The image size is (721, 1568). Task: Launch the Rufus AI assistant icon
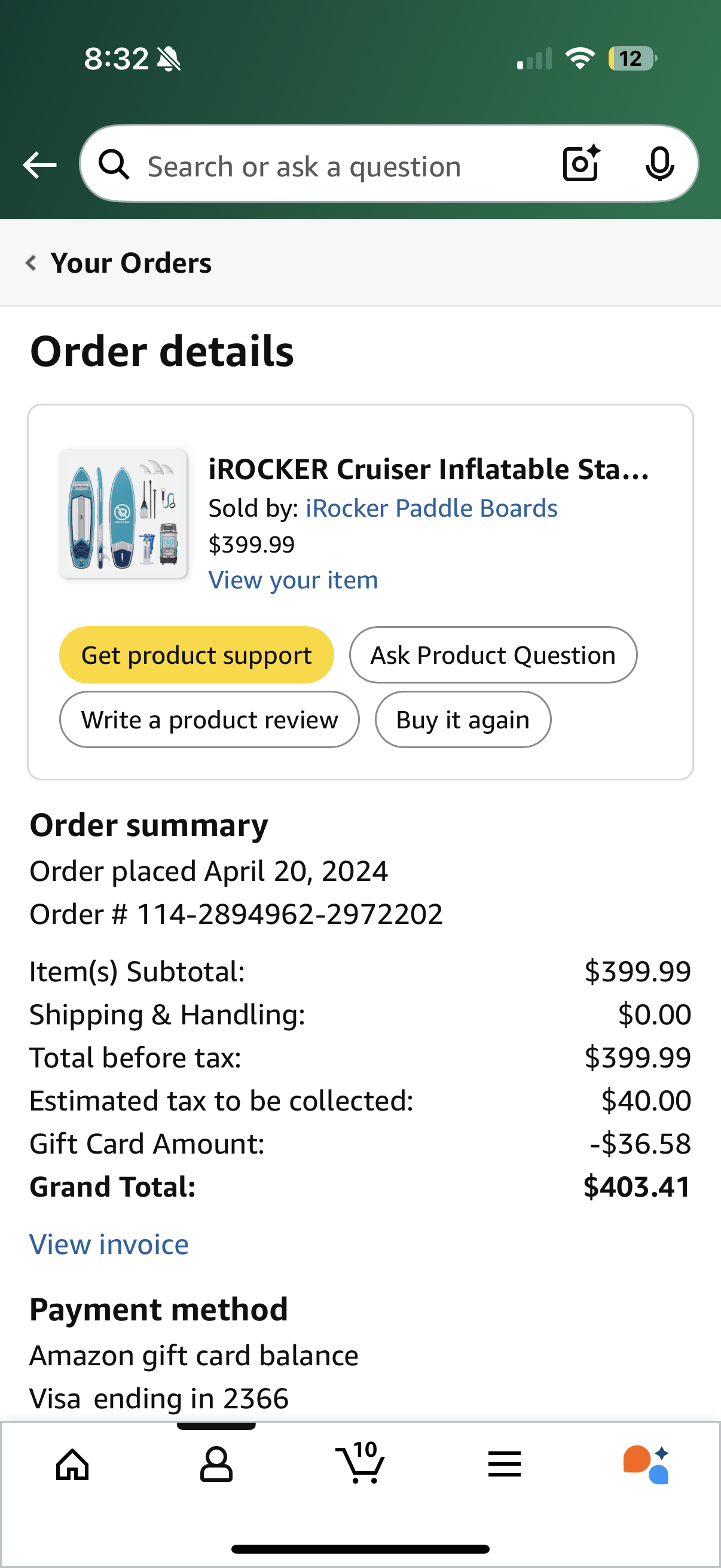[x=646, y=1465]
